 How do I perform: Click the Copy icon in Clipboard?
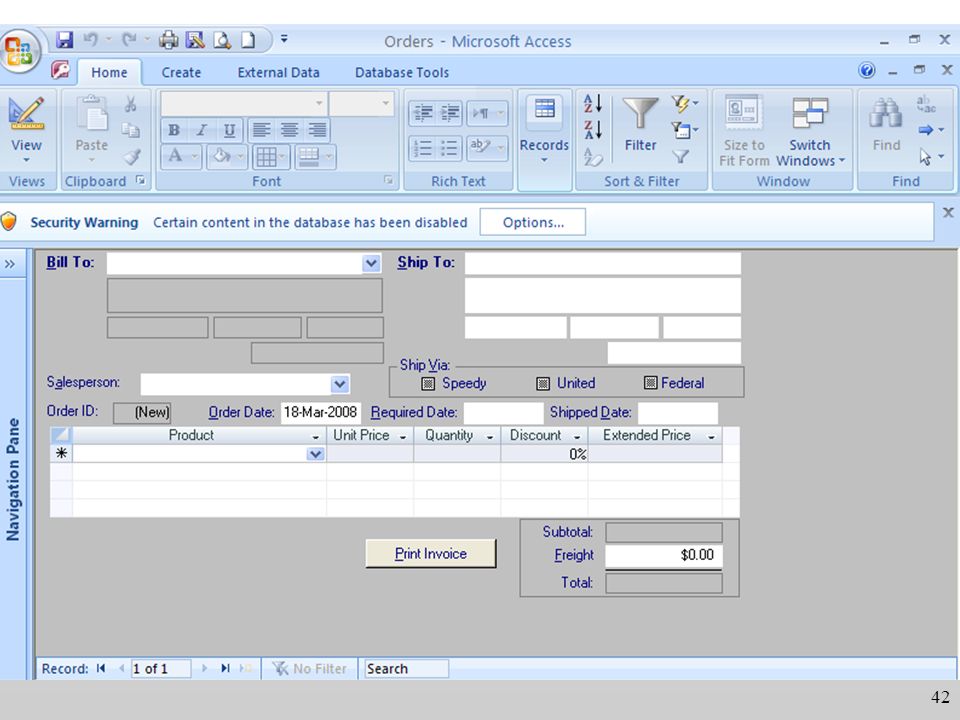(130, 130)
